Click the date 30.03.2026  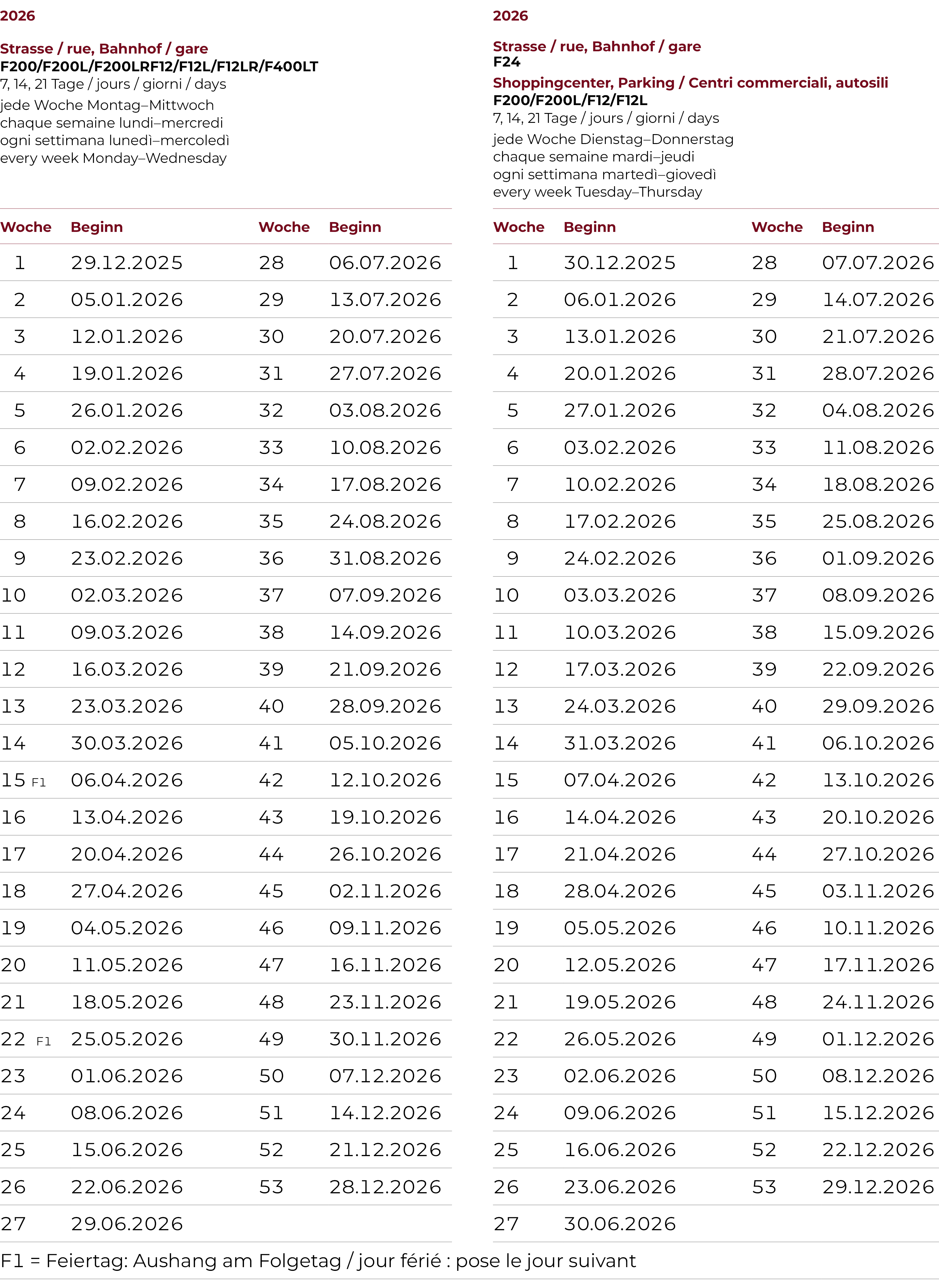tap(127, 743)
